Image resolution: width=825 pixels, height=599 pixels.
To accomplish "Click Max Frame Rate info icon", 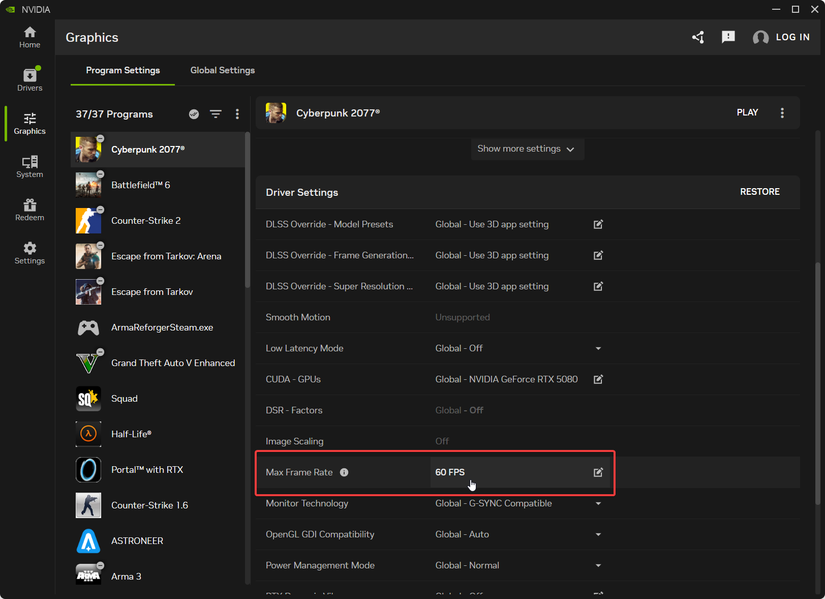I will [x=344, y=473].
